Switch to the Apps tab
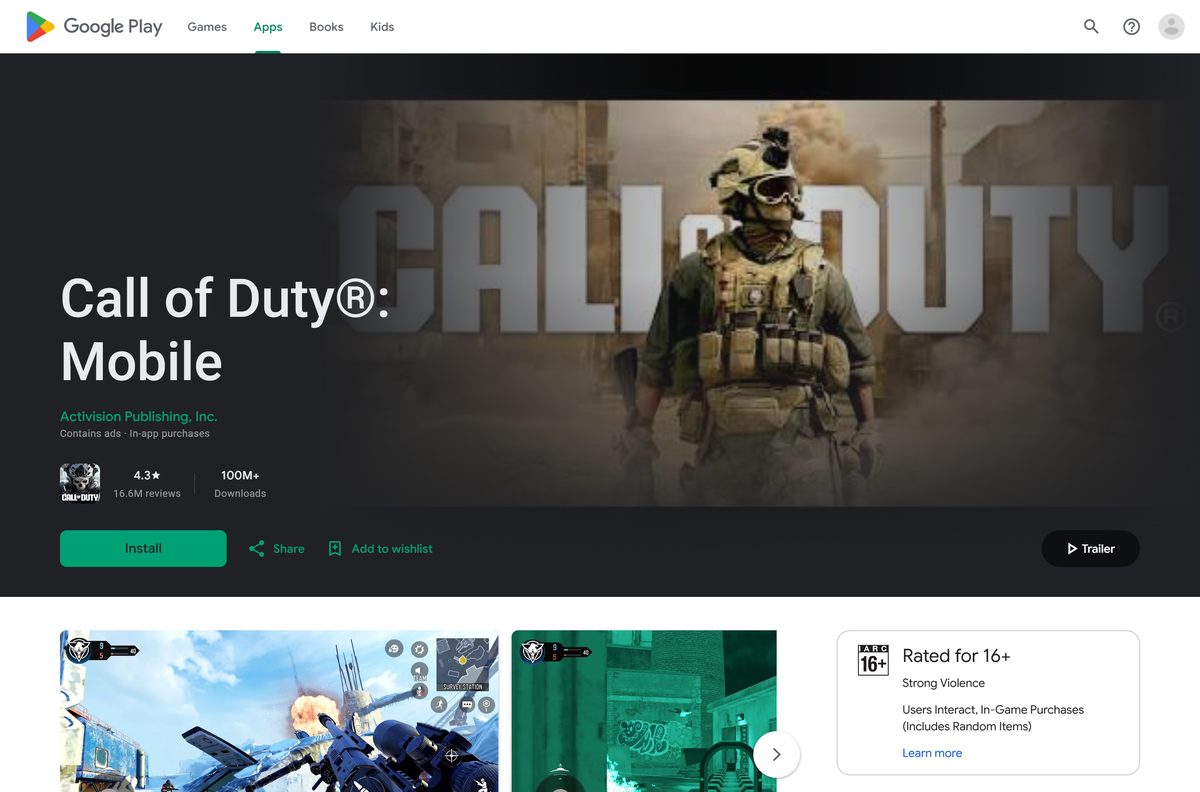Viewport: 1200px width, 792px height. coord(268,27)
